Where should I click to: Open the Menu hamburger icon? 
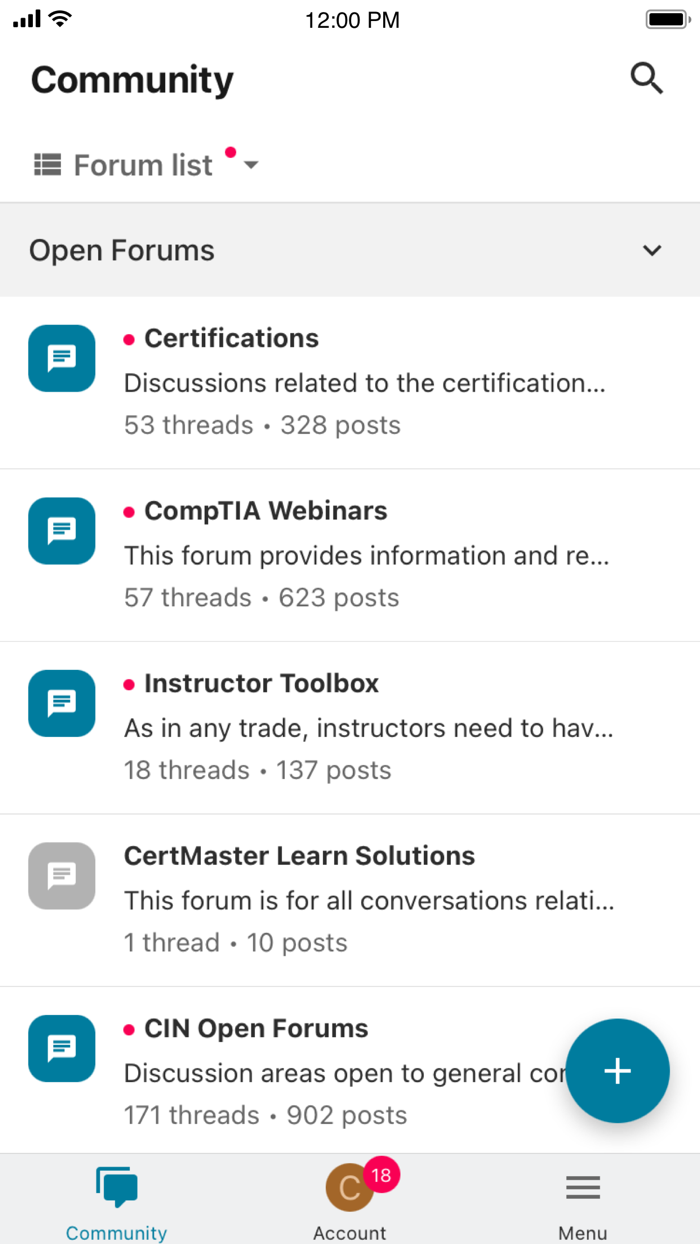point(583,1186)
